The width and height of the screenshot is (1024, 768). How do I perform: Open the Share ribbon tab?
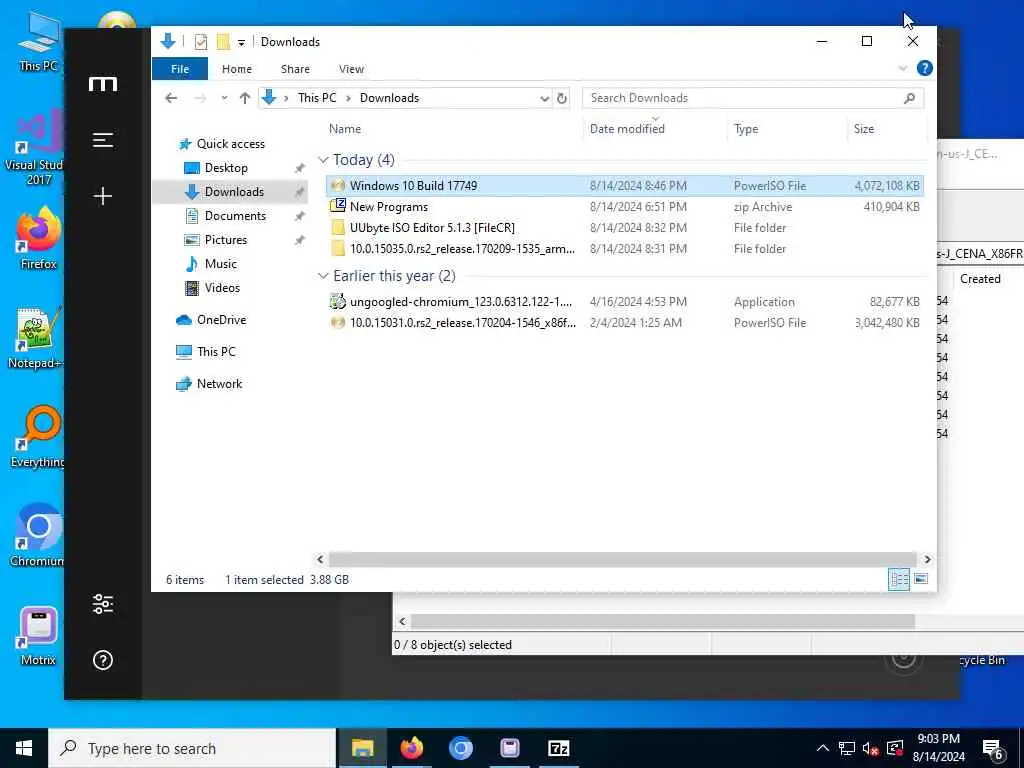click(295, 69)
